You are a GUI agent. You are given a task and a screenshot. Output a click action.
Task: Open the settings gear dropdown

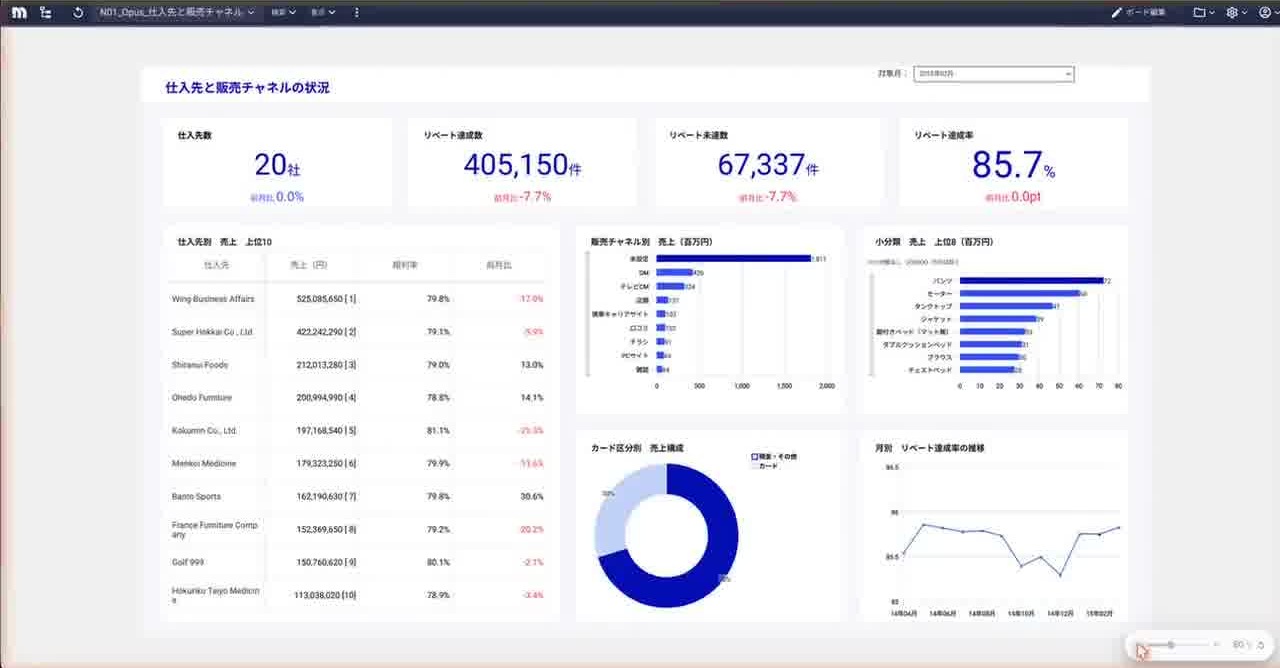(x=1236, y=13)
